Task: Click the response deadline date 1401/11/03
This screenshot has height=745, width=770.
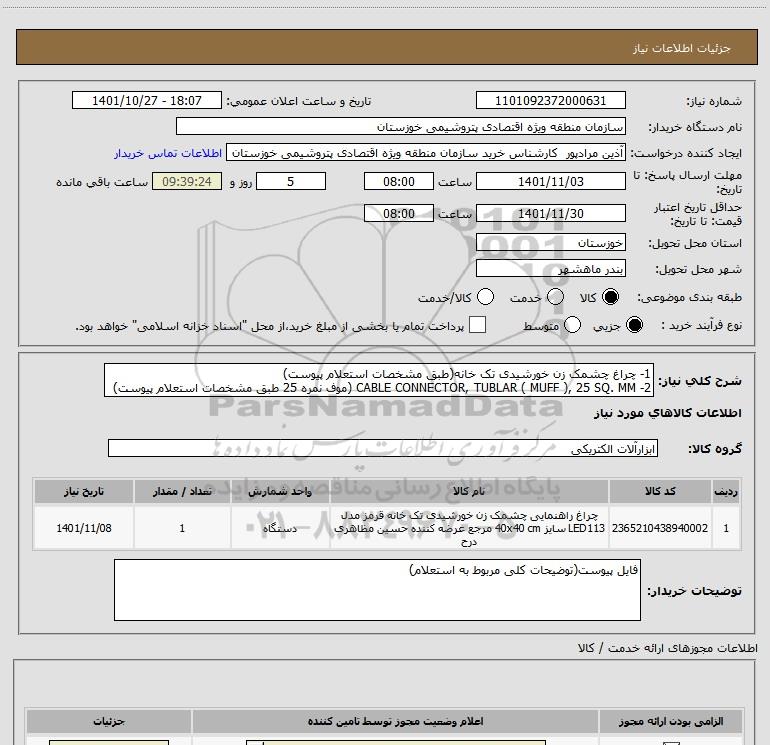Action: (550, 181)
